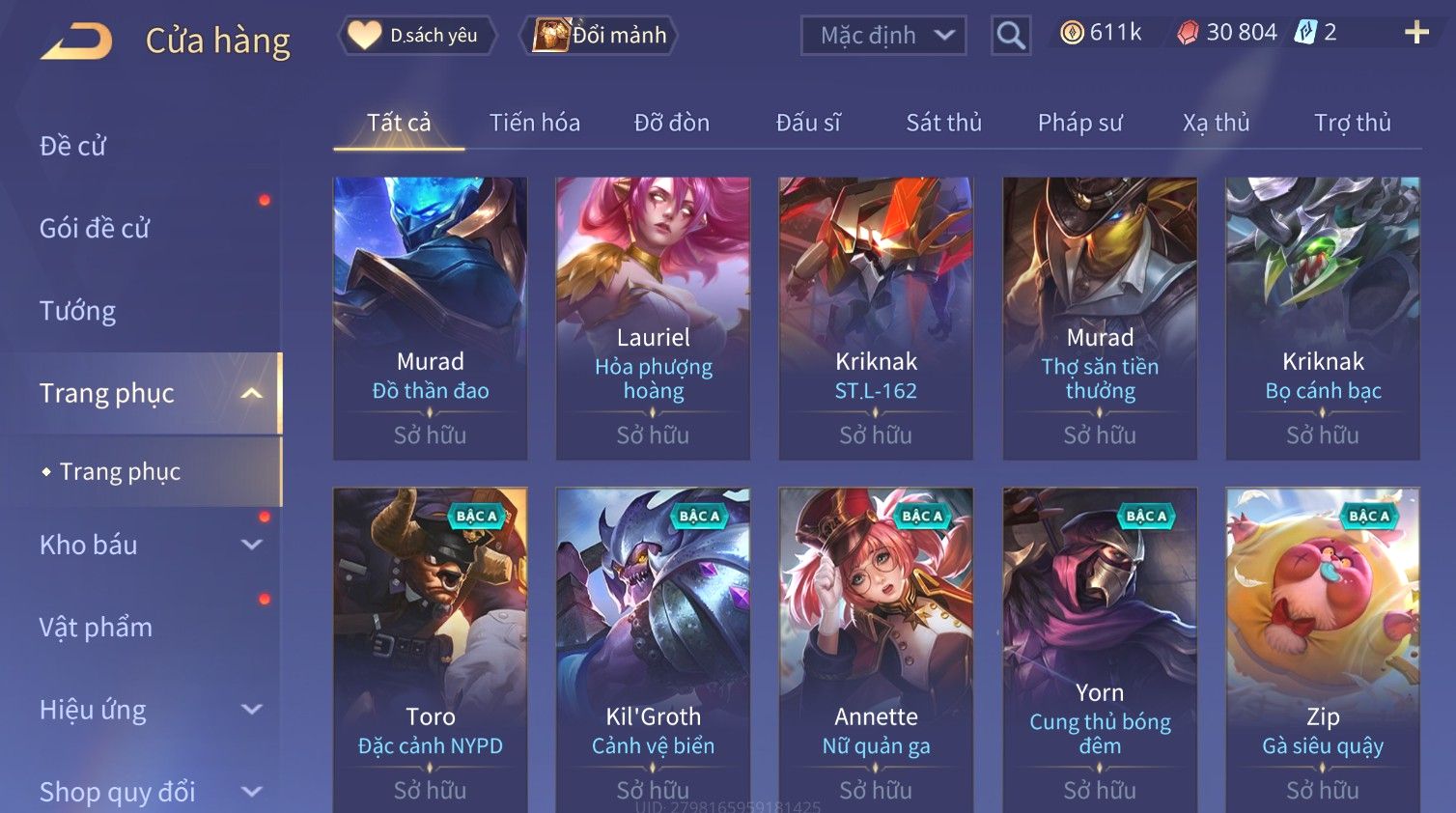This screenshot has width=1456, height=813.
Task: Select the Zip Gà siêu quậy skin
Action: click(1323, 650)
